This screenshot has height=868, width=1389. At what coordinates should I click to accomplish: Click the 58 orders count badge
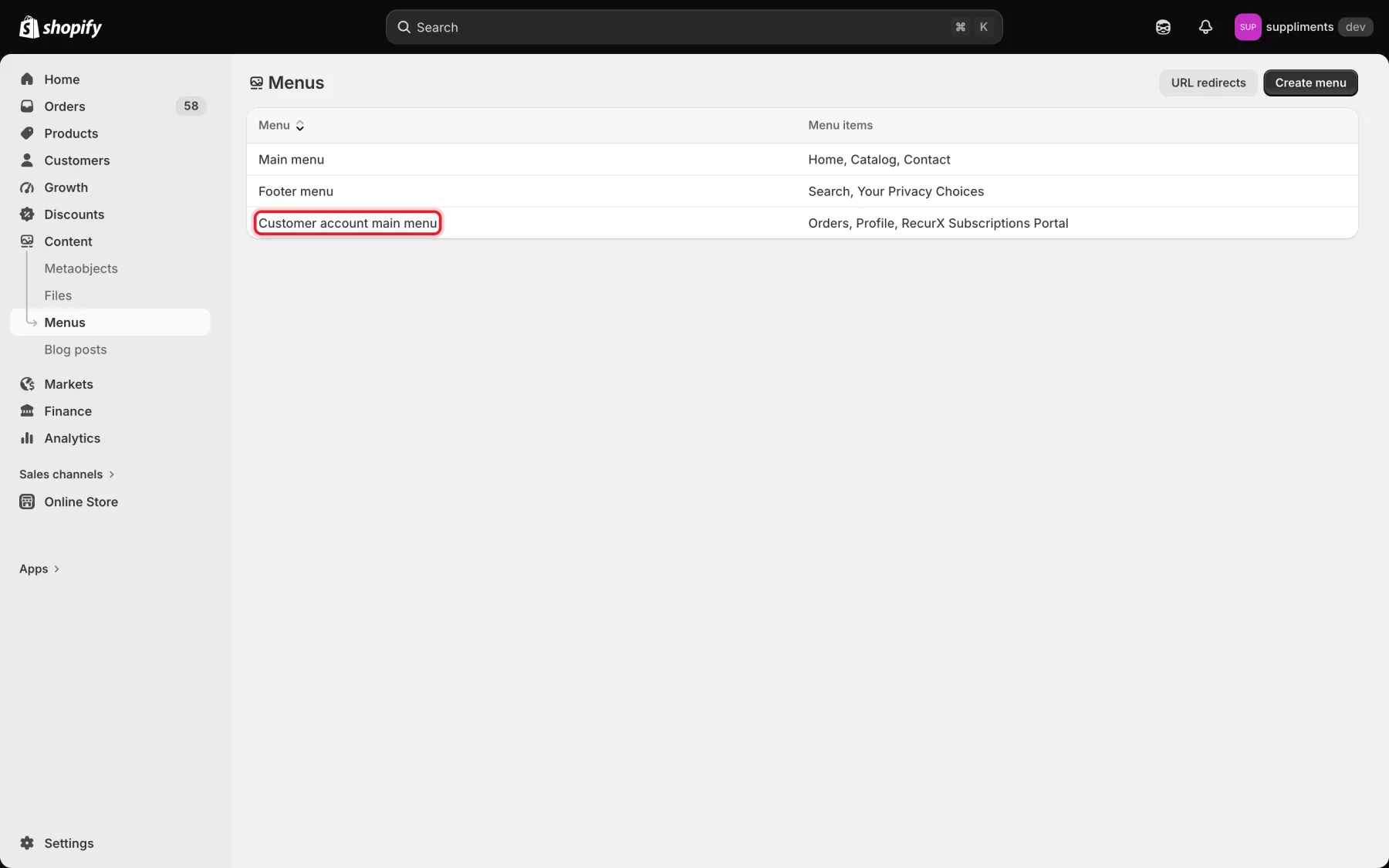click(x=191, y=106)
